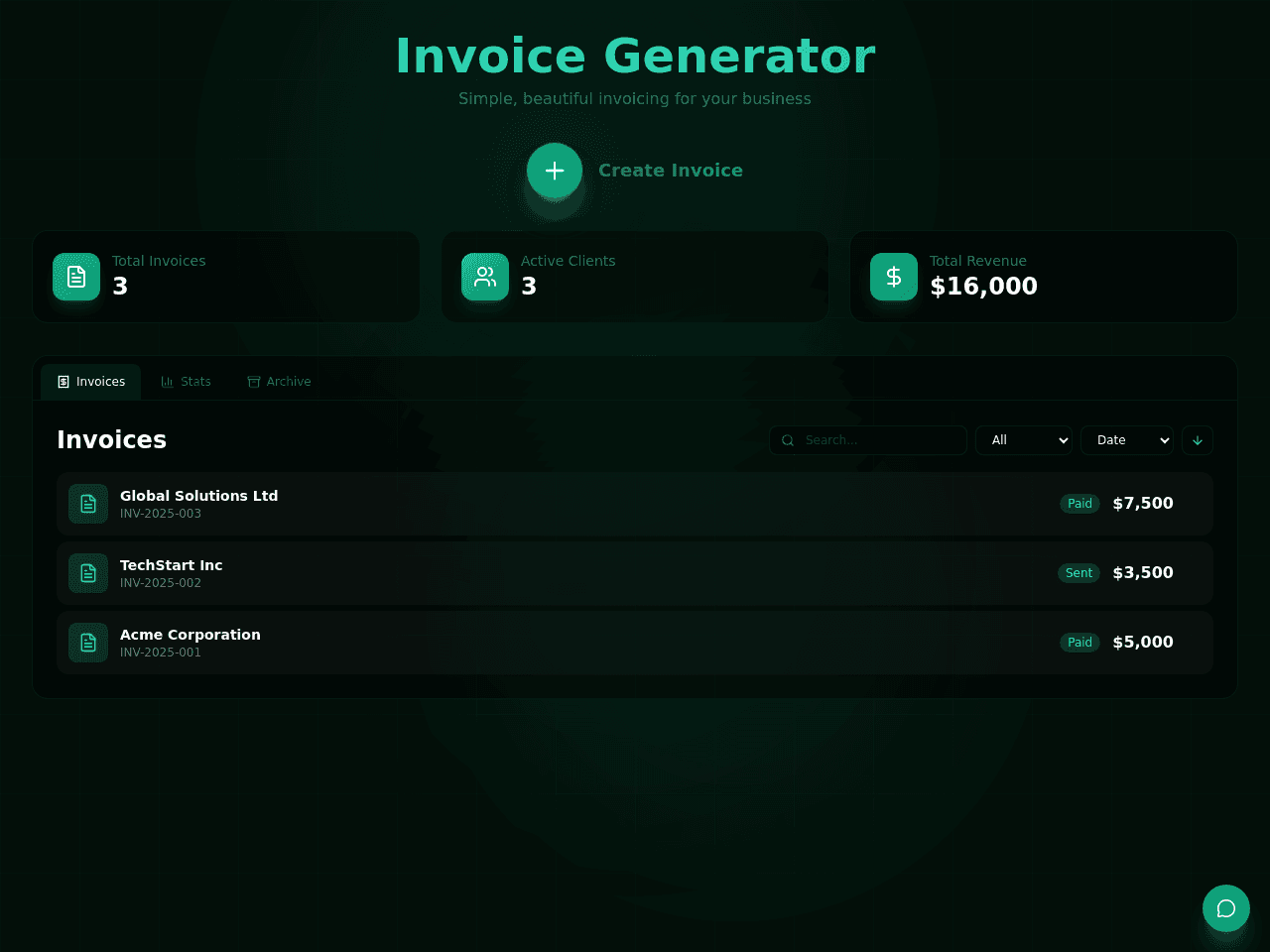This screenshot has width=1270, height=952.
Task: Click the Active Clients people icon
Action: [x=485, y=277]
